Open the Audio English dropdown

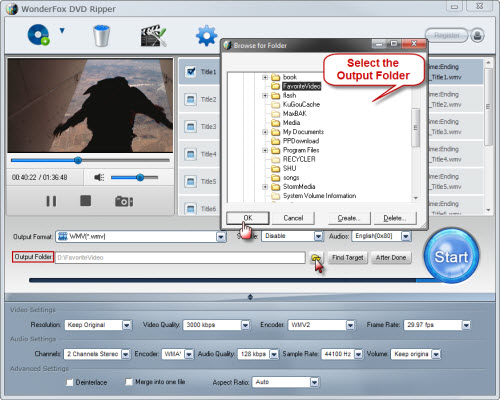click(406, 236)
